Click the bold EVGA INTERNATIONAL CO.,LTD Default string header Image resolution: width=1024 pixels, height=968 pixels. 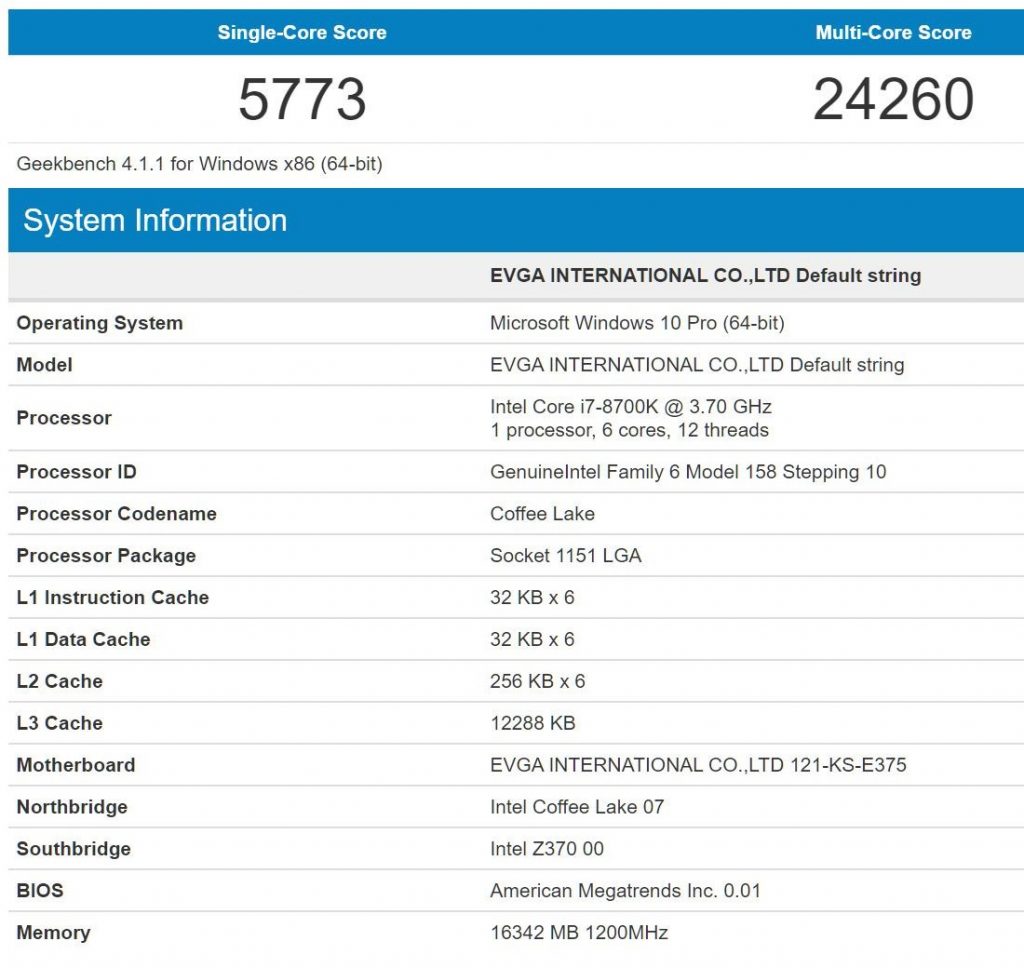[x=705, y=276]
